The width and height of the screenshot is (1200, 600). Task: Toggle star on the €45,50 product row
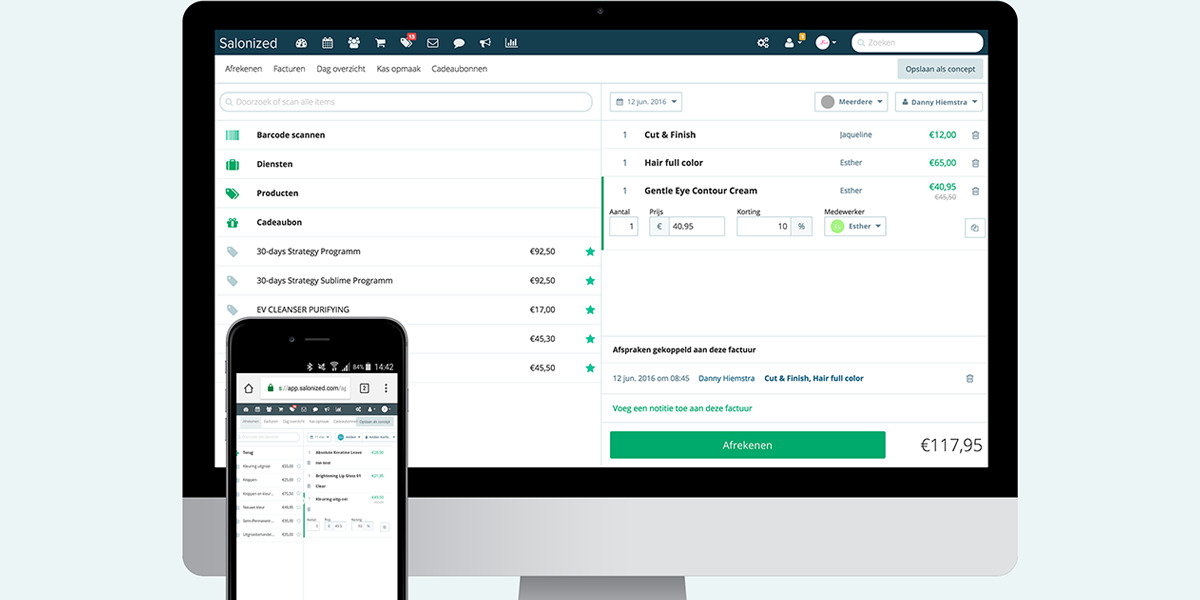tap(590, 368)
